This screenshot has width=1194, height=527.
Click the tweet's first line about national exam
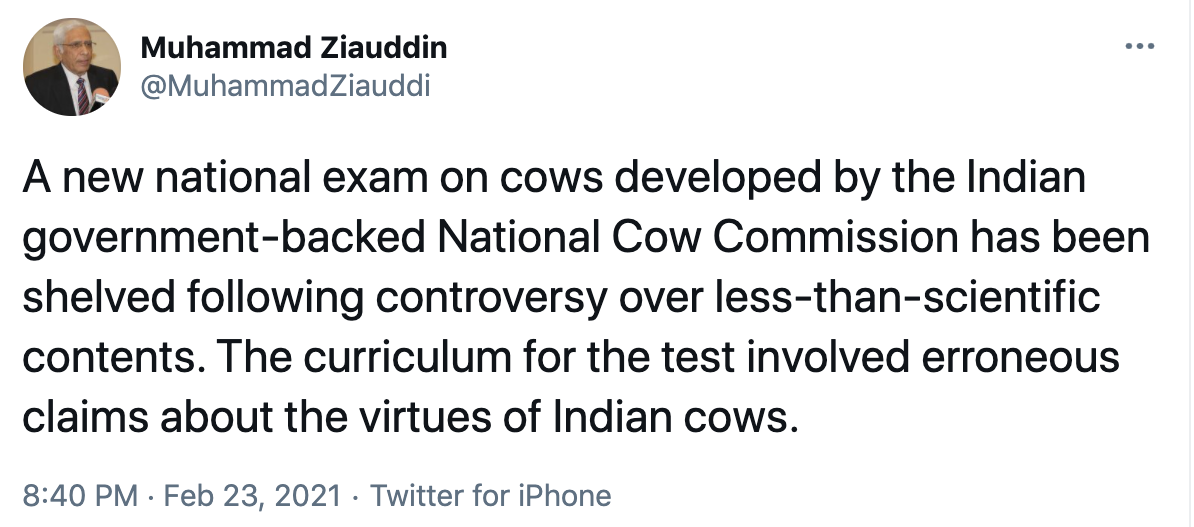(554, 179)
